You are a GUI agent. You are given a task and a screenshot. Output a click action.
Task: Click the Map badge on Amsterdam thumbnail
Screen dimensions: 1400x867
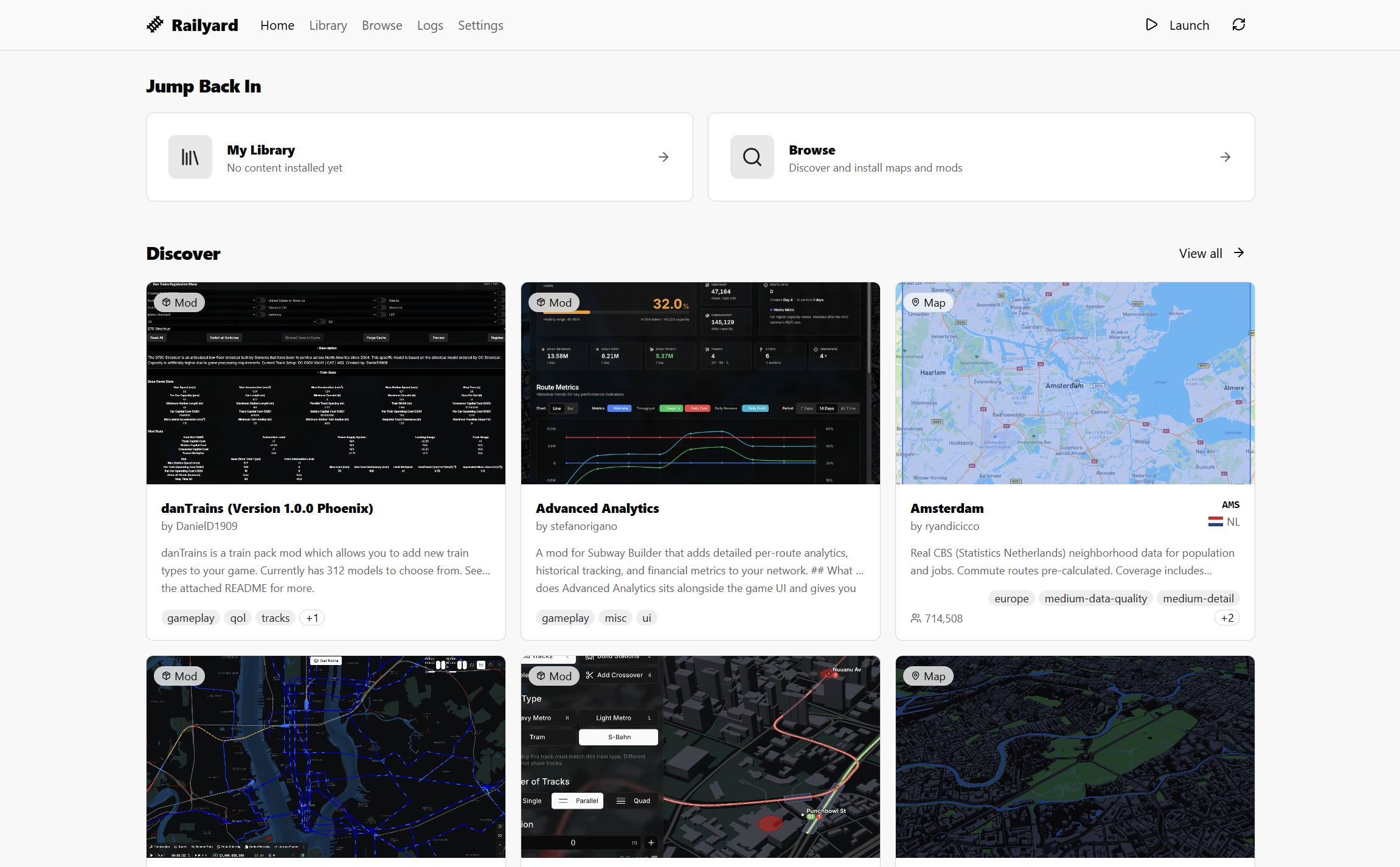(928, 302)
